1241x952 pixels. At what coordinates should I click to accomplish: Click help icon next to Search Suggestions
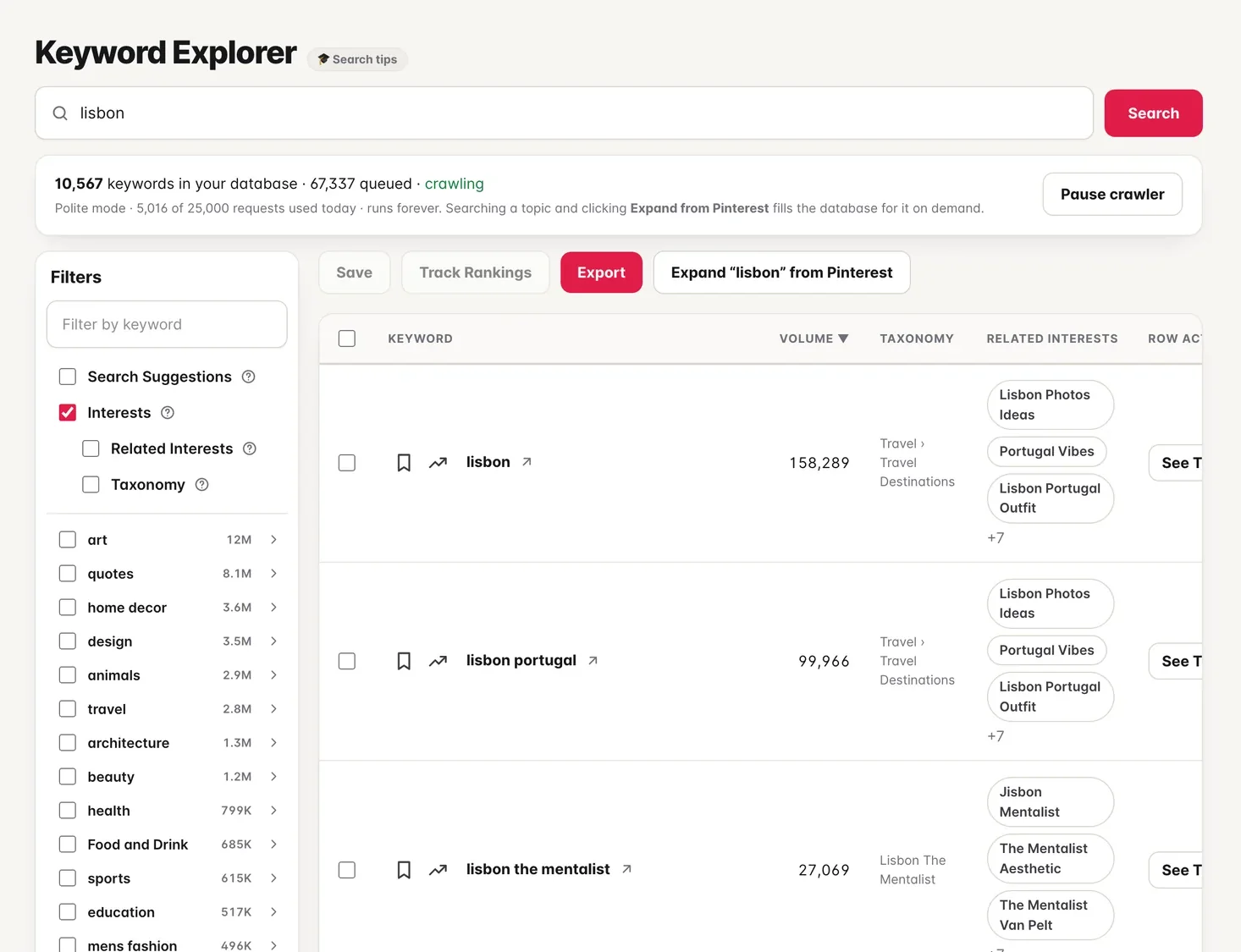click(x=248, y=377)
